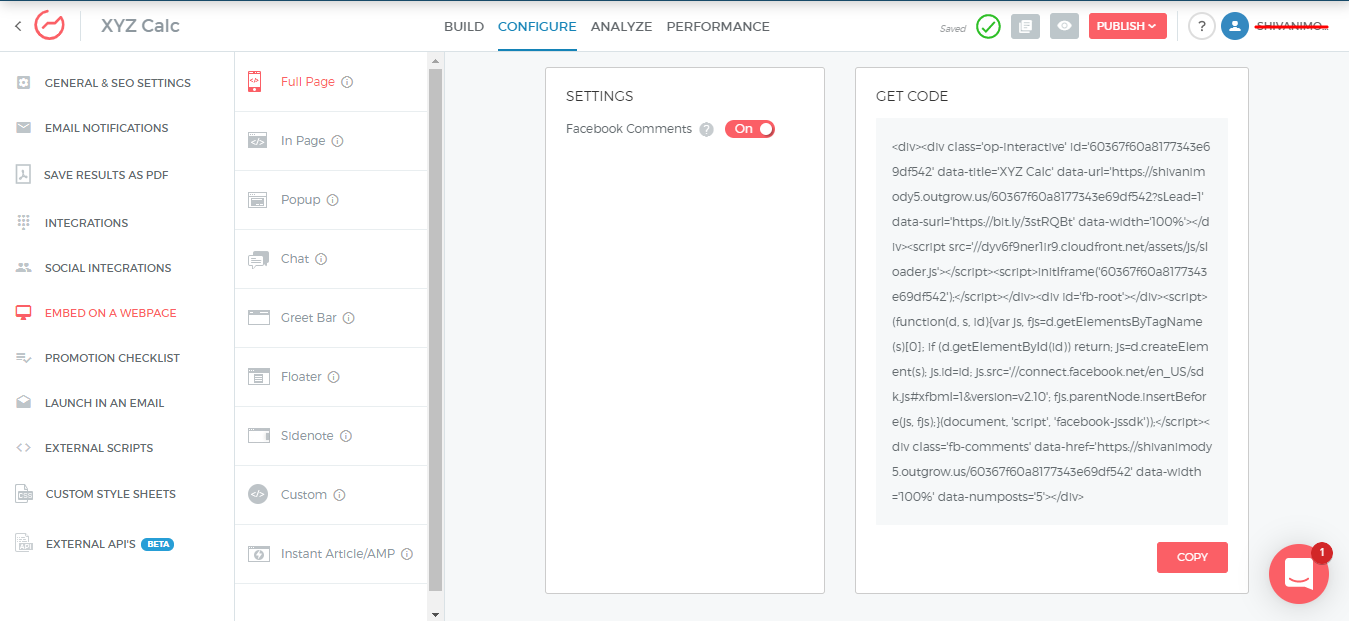Image resolution: width=1349 pixels, height=621 pixels.
Task: Click the back arrow in the header
Action: (18, 26)
